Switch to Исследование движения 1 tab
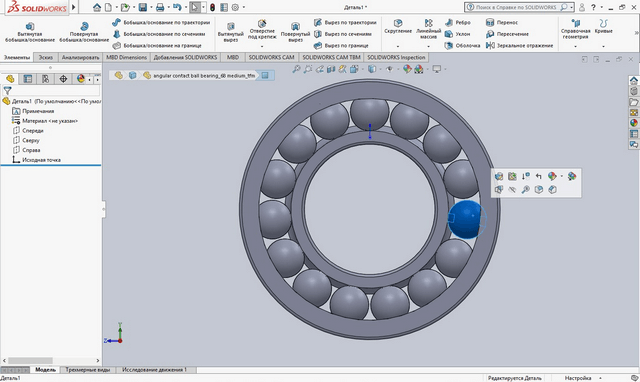Image resolution: width=640 pixels, height=382 pixels. [x=154, y=370]
